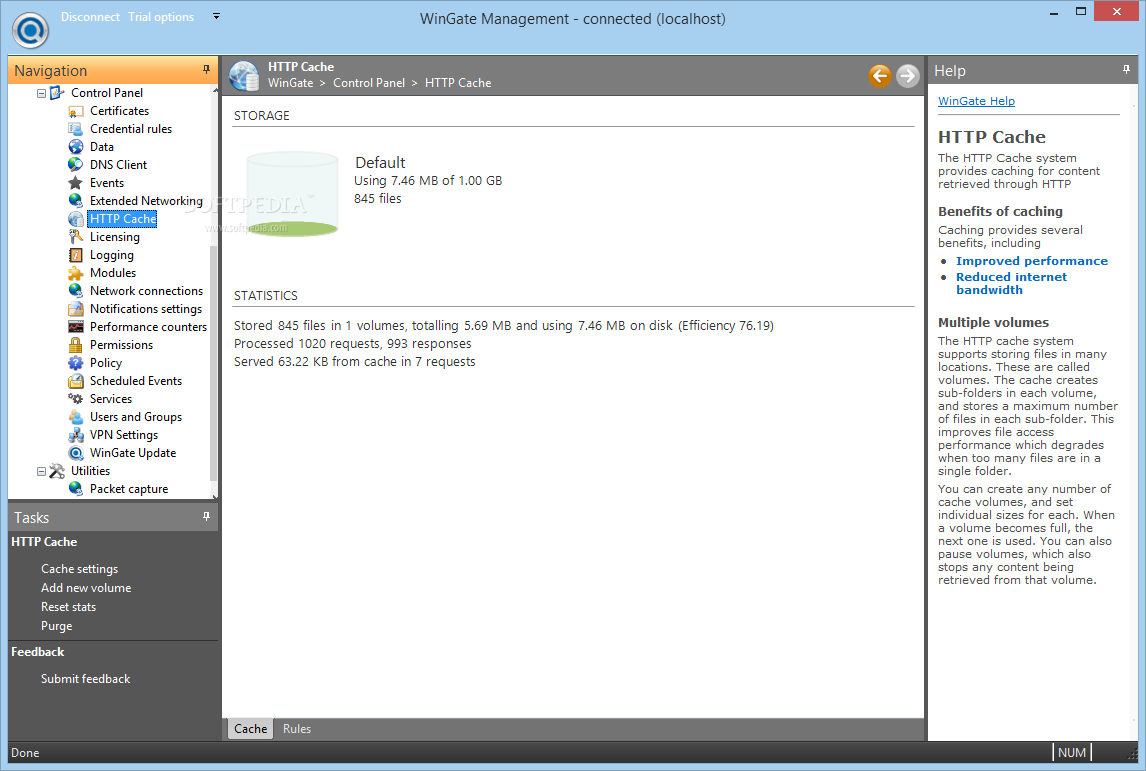This screenshot has width=1146, height=771.
Task: Click the Scheduled Events calendar icon
Action: pyautogui.click(x=75, y=381)
